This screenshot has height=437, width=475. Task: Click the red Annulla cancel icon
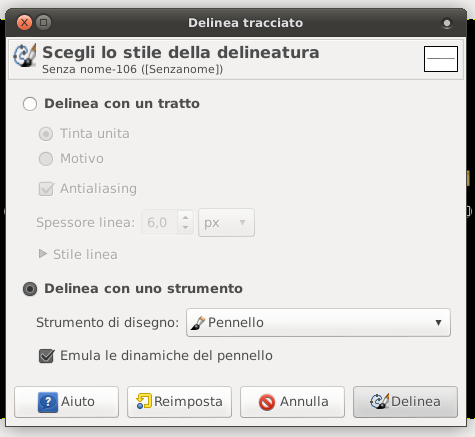click(x=267, y=402)
